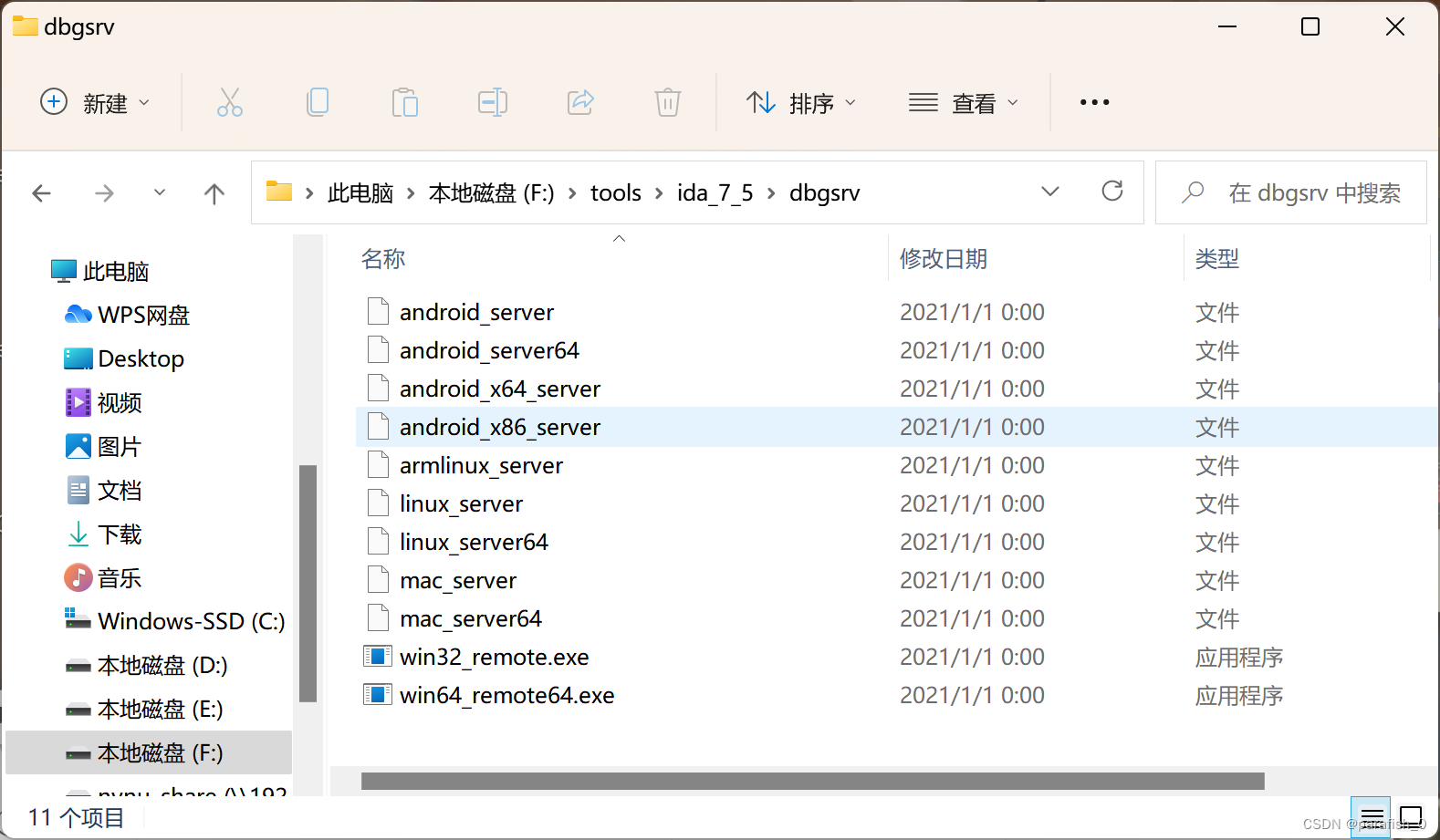Click 此电脑 in the breadcrumb path
1440x840 pixels.
(x=360, y=193)
